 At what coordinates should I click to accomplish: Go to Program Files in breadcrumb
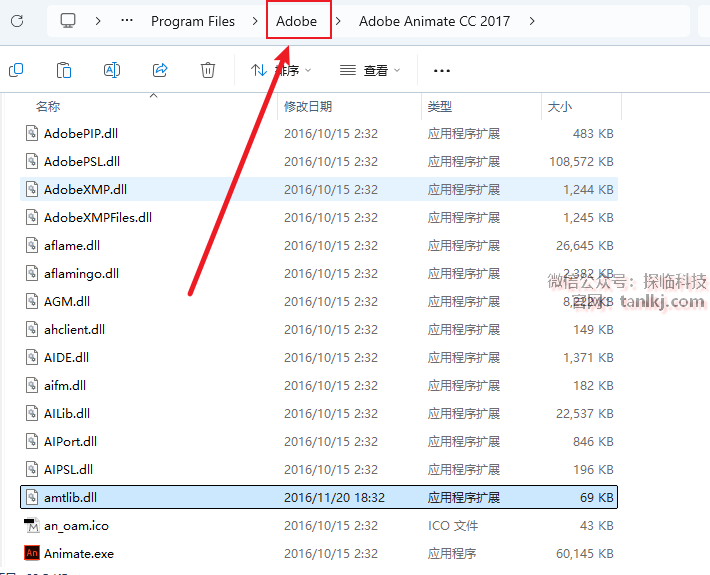193,21
